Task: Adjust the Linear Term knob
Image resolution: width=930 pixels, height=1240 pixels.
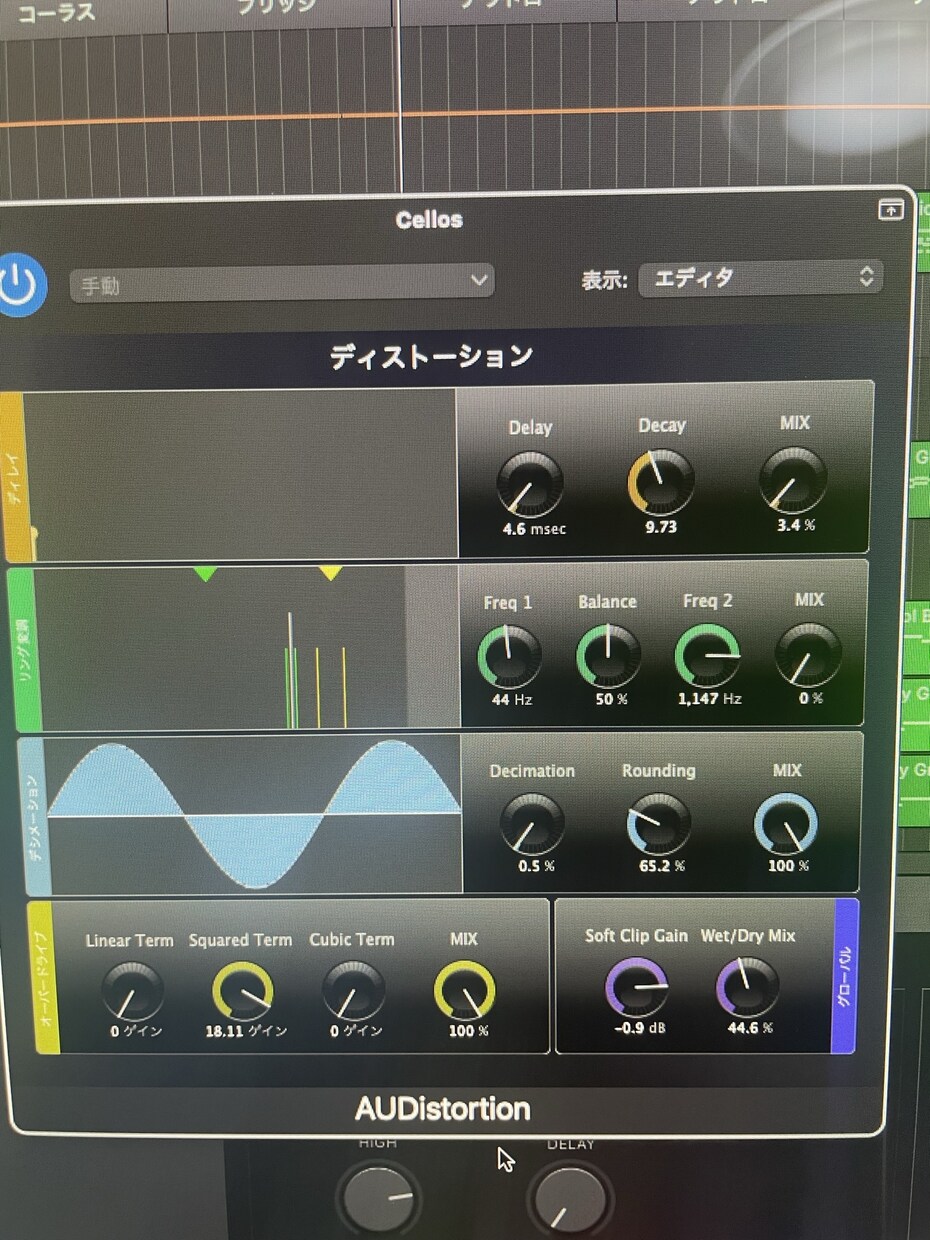Action: [132, 992]
